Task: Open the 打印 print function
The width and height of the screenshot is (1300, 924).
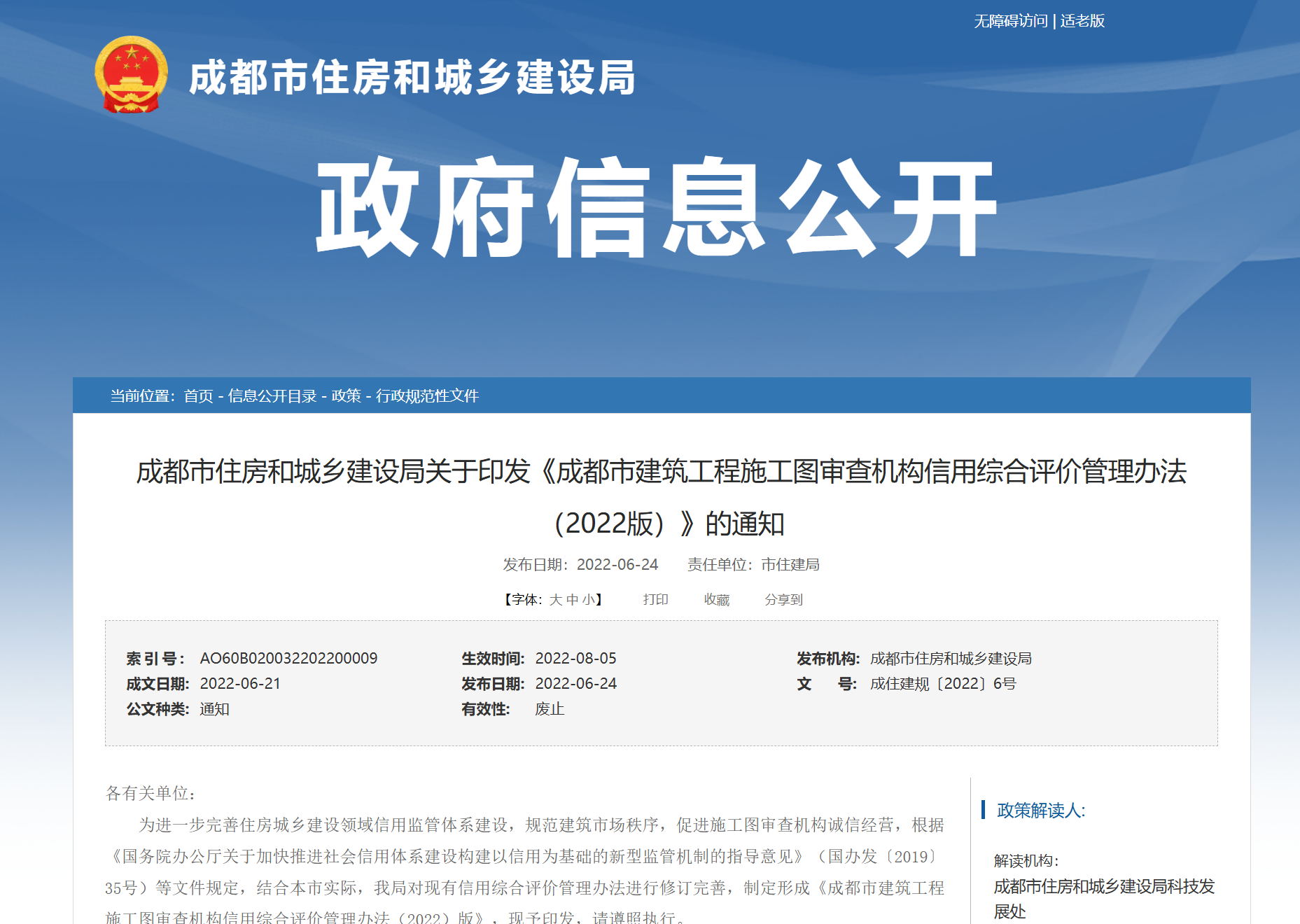Action: pyautogui.click(x=655, y=599)
